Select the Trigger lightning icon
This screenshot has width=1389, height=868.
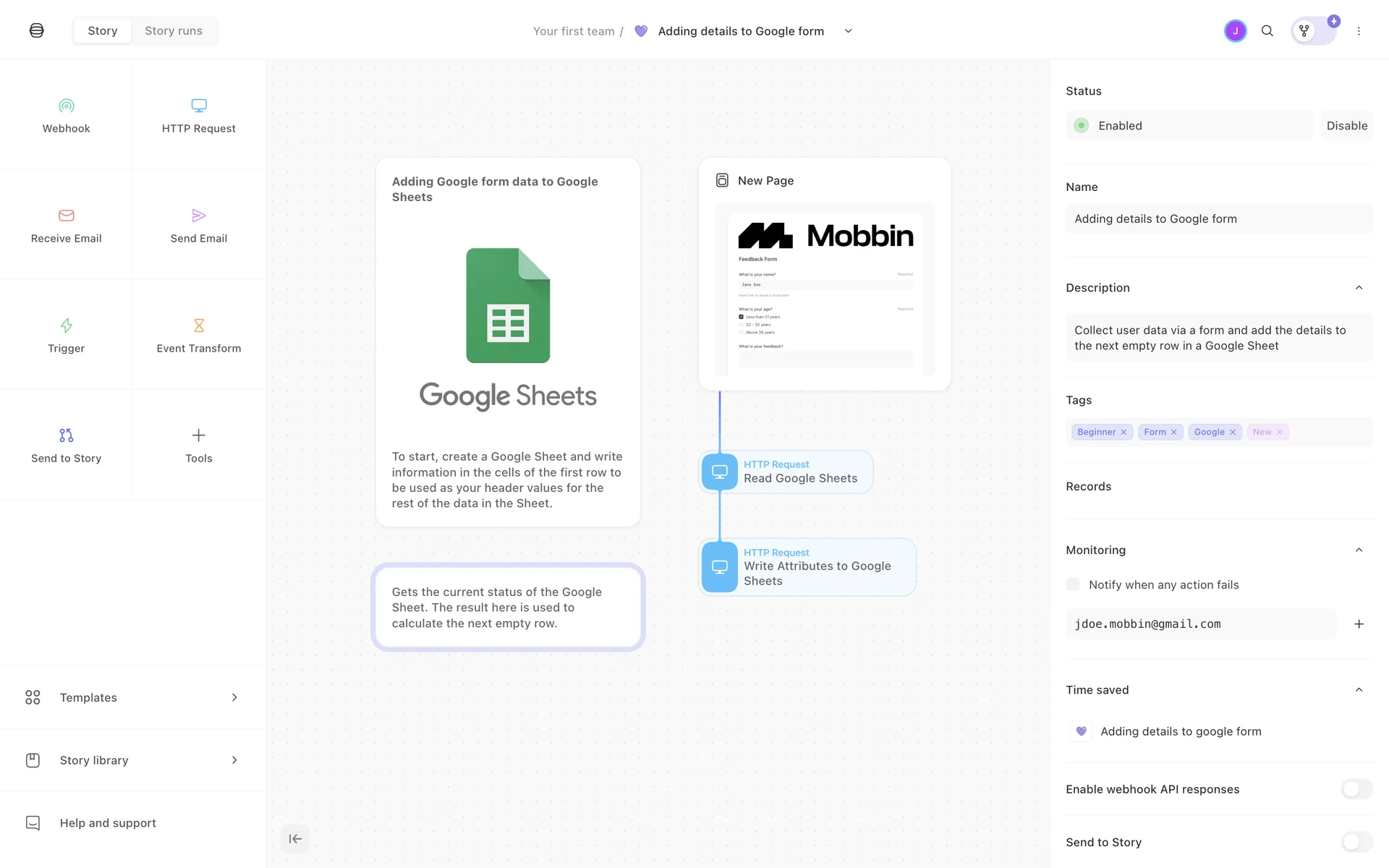66,325
